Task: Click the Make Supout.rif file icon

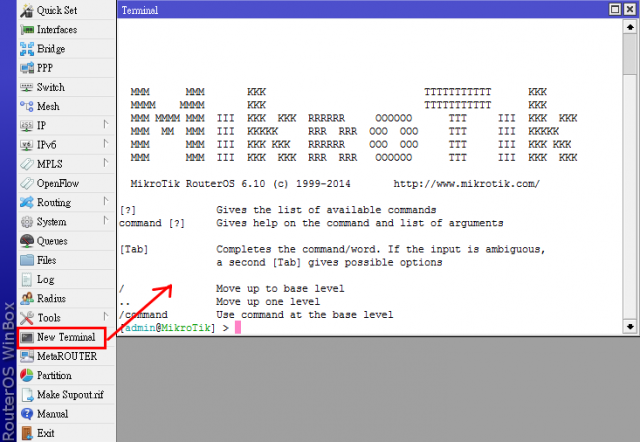Action: pos(27,395)
